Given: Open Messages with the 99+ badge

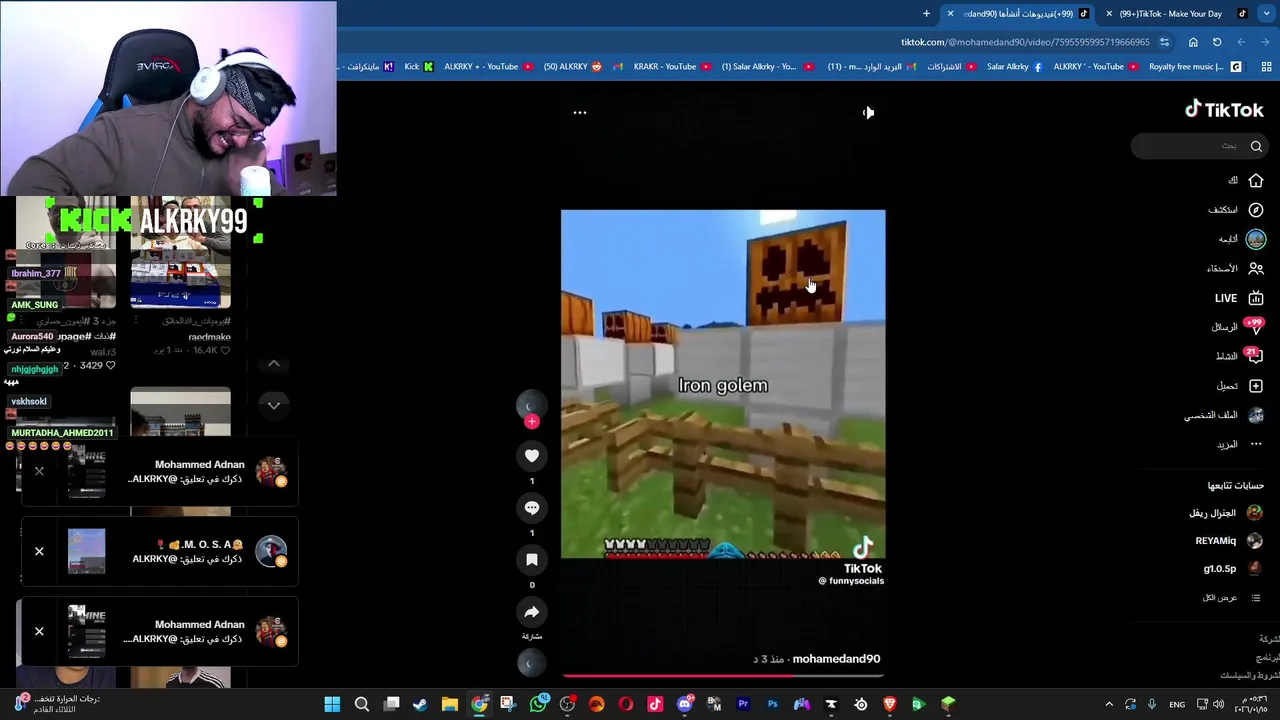Looking at the screenshot, I should (1255, 327).
